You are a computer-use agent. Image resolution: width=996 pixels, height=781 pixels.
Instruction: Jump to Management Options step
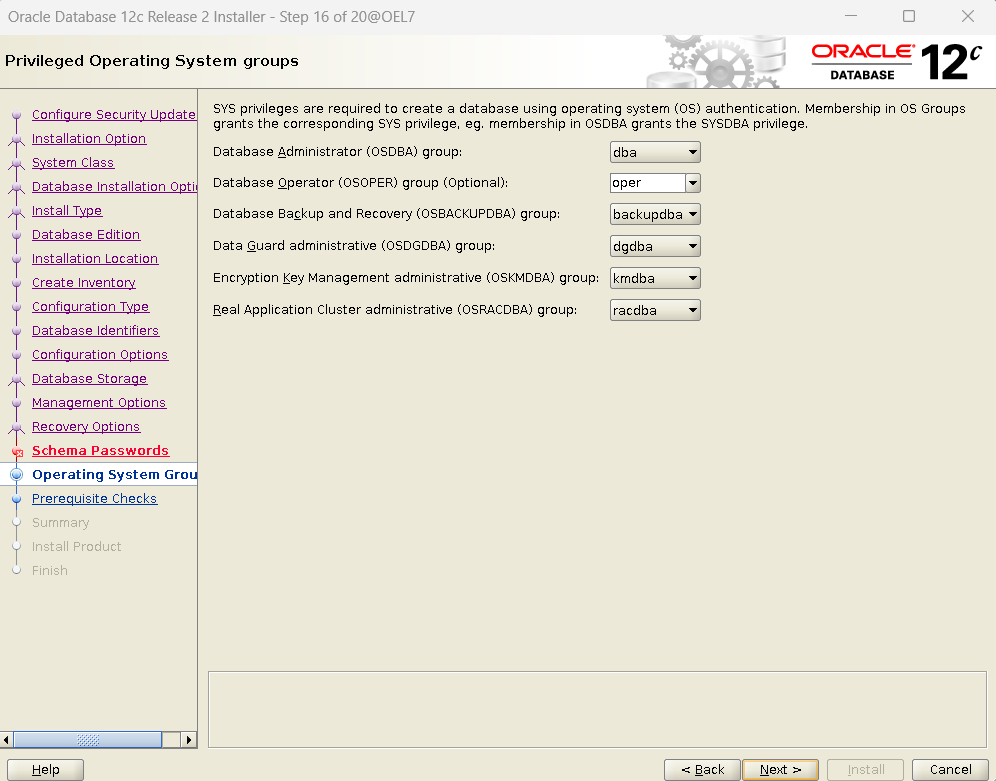click(x=99, y=403)
